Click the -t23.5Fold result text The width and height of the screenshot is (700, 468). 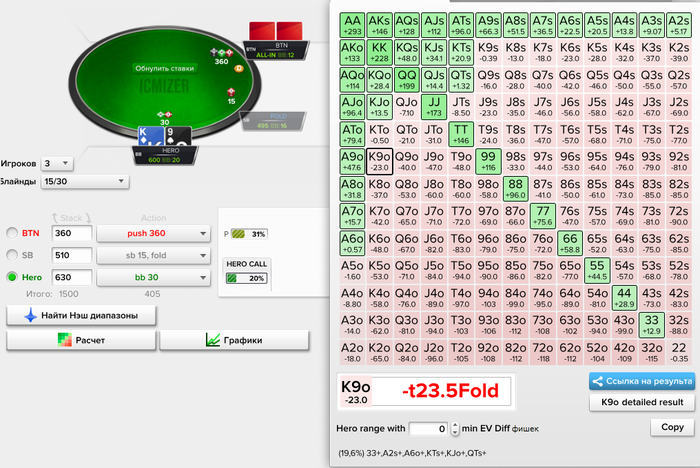click(450, 391)
